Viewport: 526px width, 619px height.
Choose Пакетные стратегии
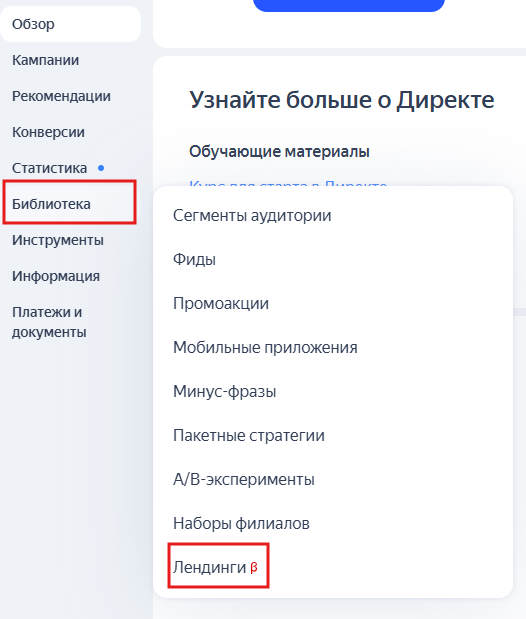click(x=249, y=435)
